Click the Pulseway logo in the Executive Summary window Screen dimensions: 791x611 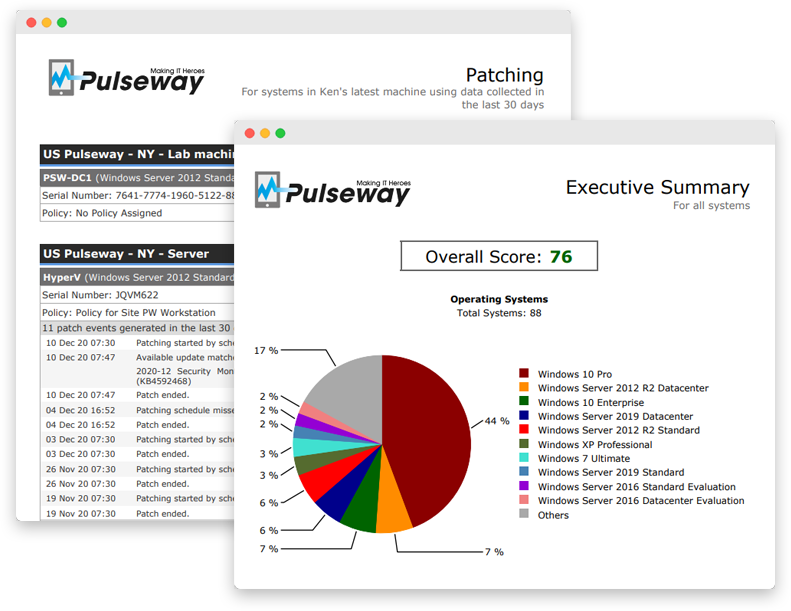point(332,188)
